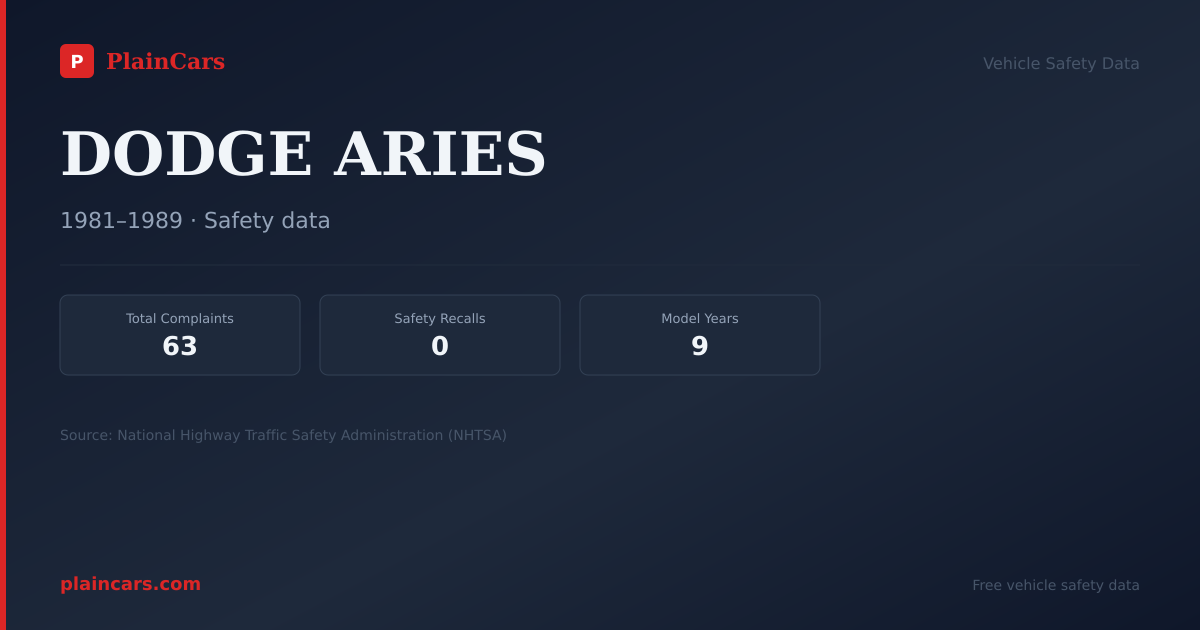Click the 9 model years value
Screen dimensions: 1200x630
pos(700,347)
